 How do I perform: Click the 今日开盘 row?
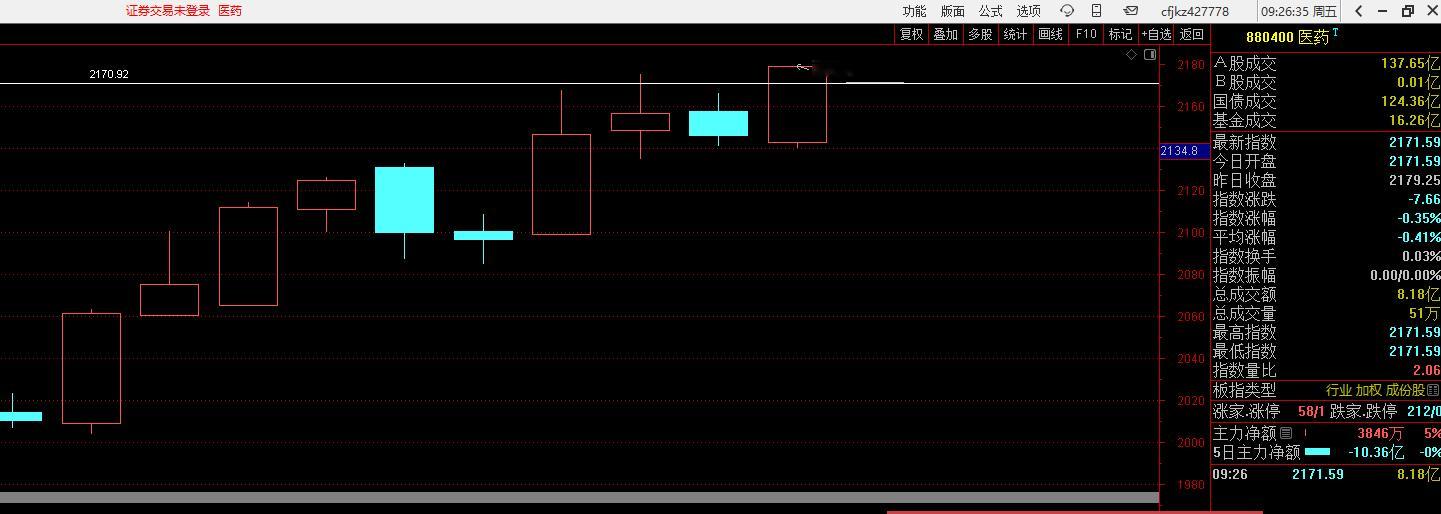pyautogui.click(x=1326, y=161)
